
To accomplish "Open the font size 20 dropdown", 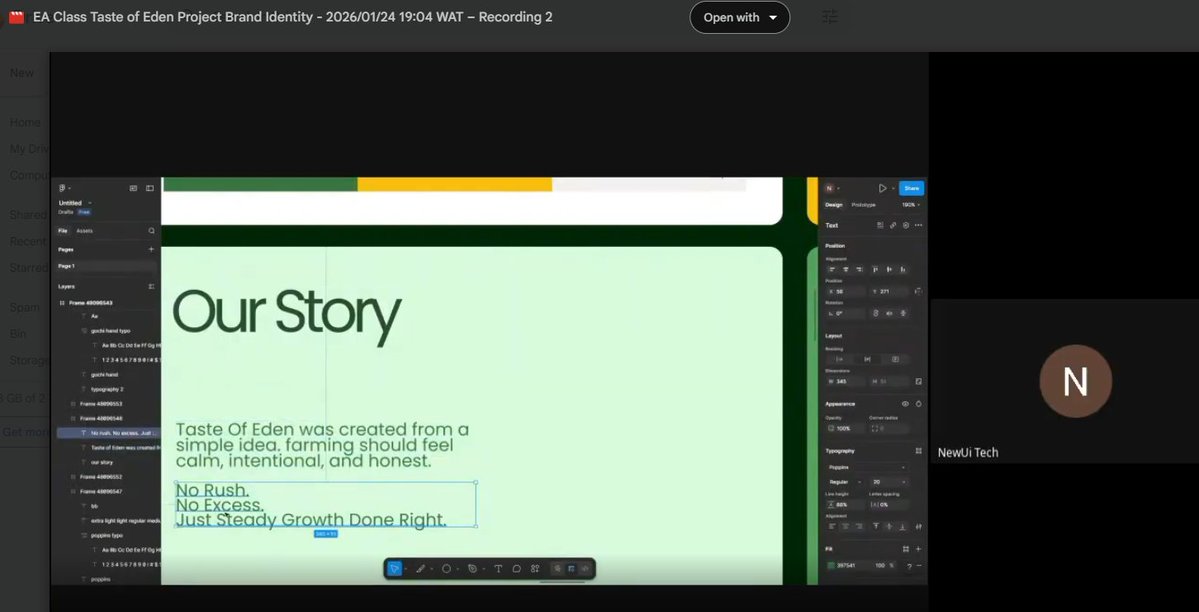I will point(889,482).
